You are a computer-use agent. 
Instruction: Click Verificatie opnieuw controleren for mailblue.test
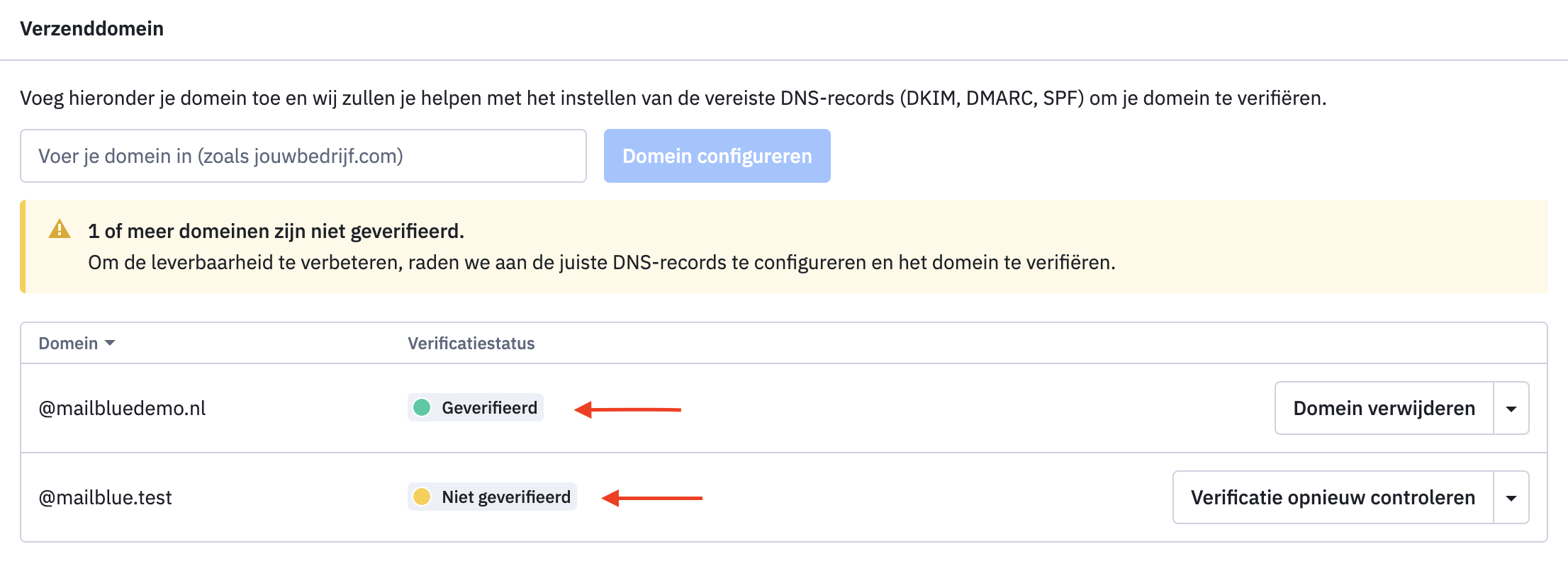tap(1333, 497)
